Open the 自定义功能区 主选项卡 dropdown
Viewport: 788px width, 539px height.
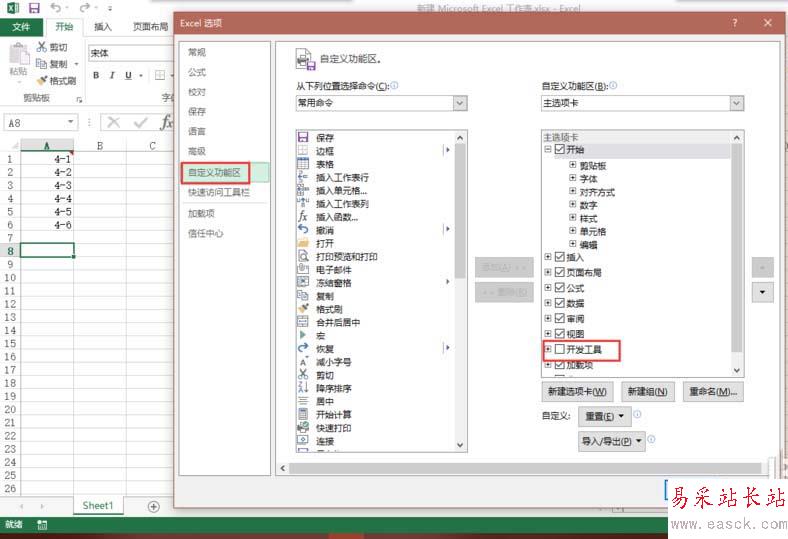pos(736,103)
